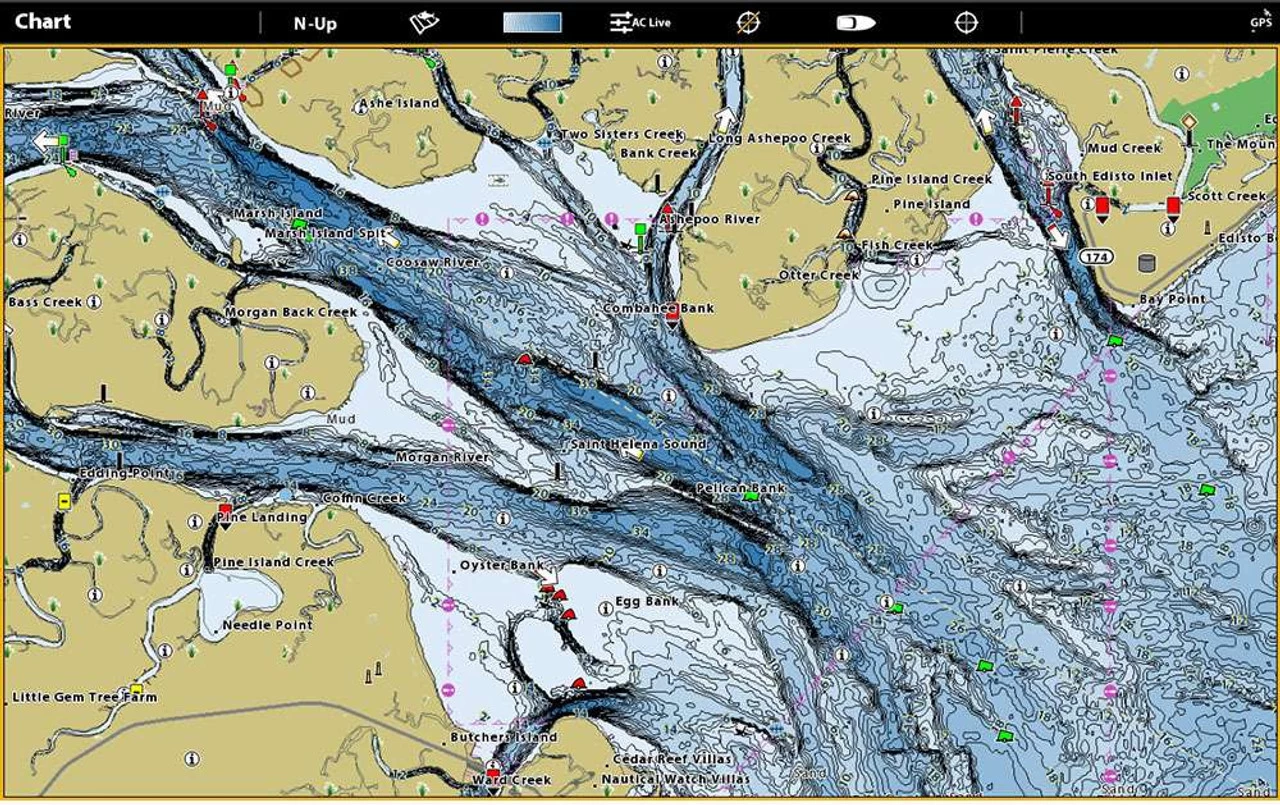Tap the info icon near Saint Helena Sound
This screenshot has height=805, width=1280.
point(667,395)
